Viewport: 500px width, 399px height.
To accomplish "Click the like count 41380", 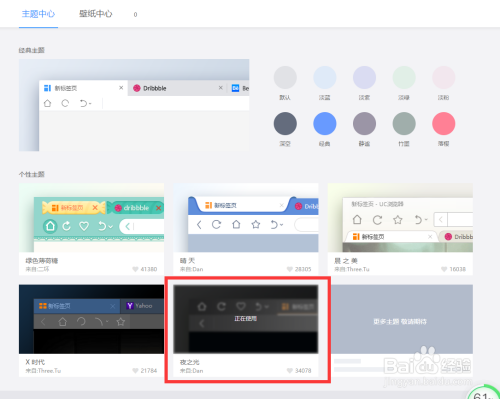I will click(149, 269).
